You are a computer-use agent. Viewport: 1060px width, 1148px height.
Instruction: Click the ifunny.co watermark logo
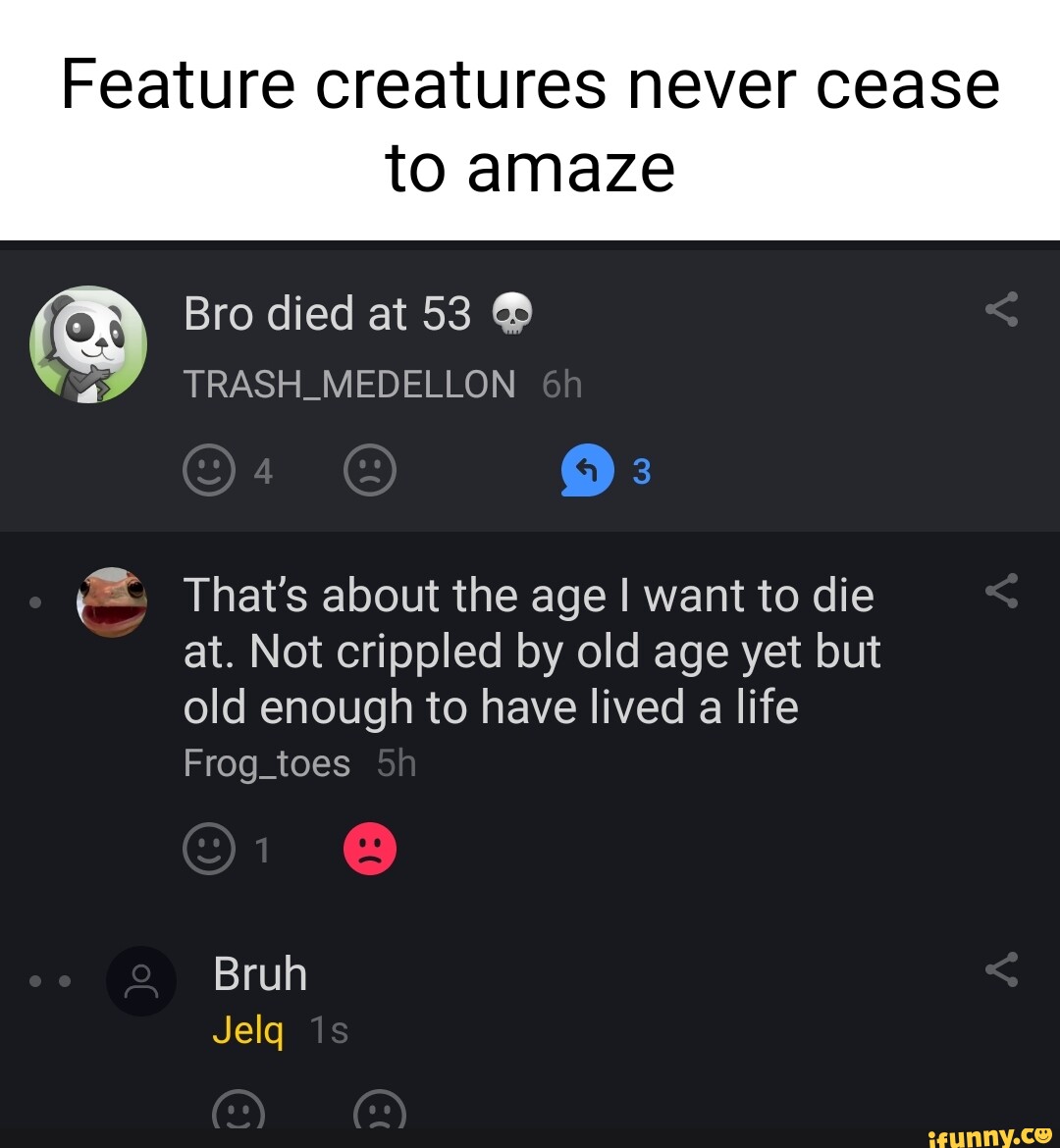[984, 1135]
